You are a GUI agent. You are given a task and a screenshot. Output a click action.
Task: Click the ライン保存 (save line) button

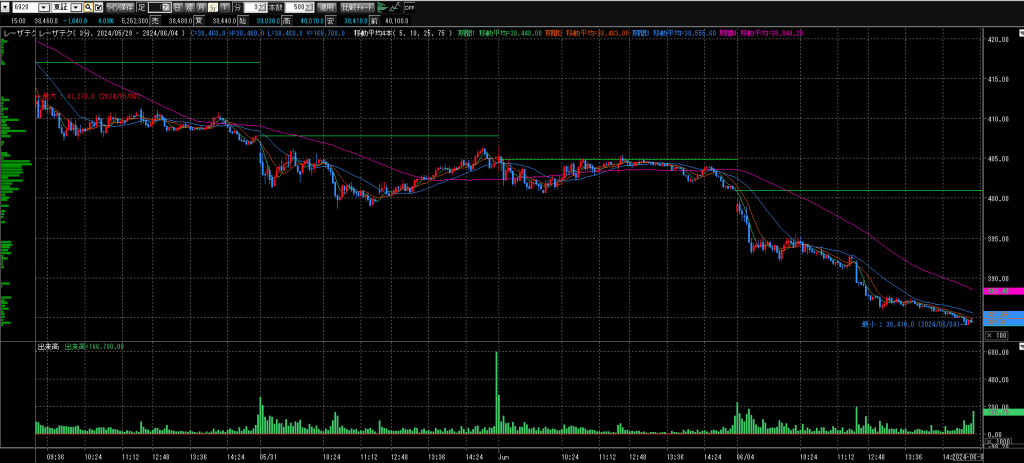tap(119, 7)
